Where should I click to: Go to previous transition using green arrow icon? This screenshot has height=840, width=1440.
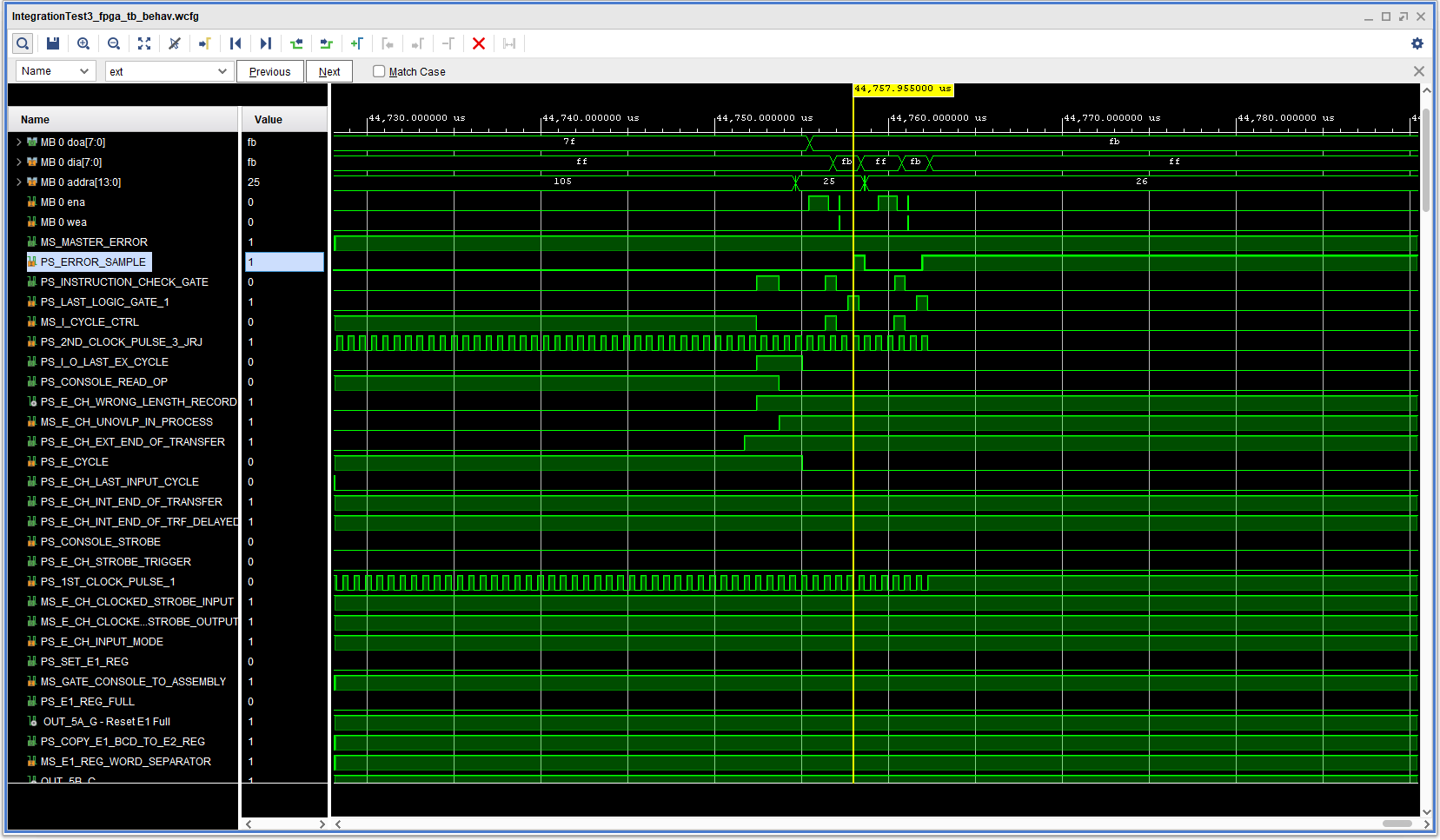click(x=296, y=43)
